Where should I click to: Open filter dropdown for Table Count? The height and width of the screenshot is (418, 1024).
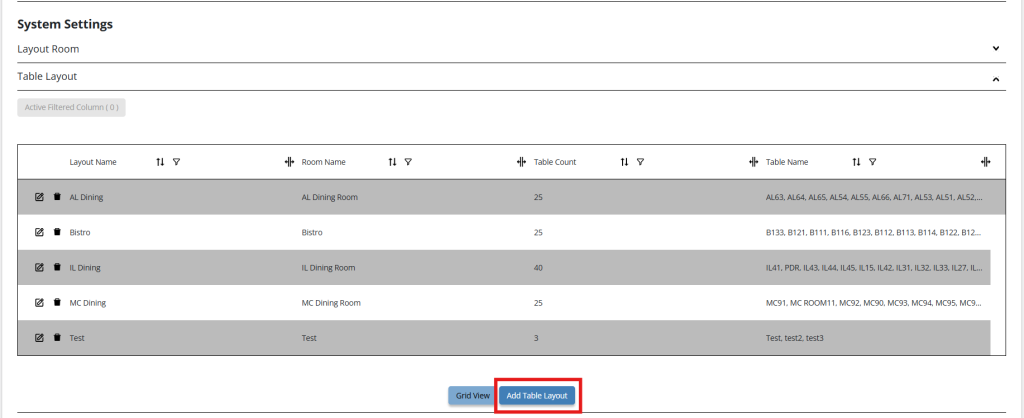click(641, 162)
